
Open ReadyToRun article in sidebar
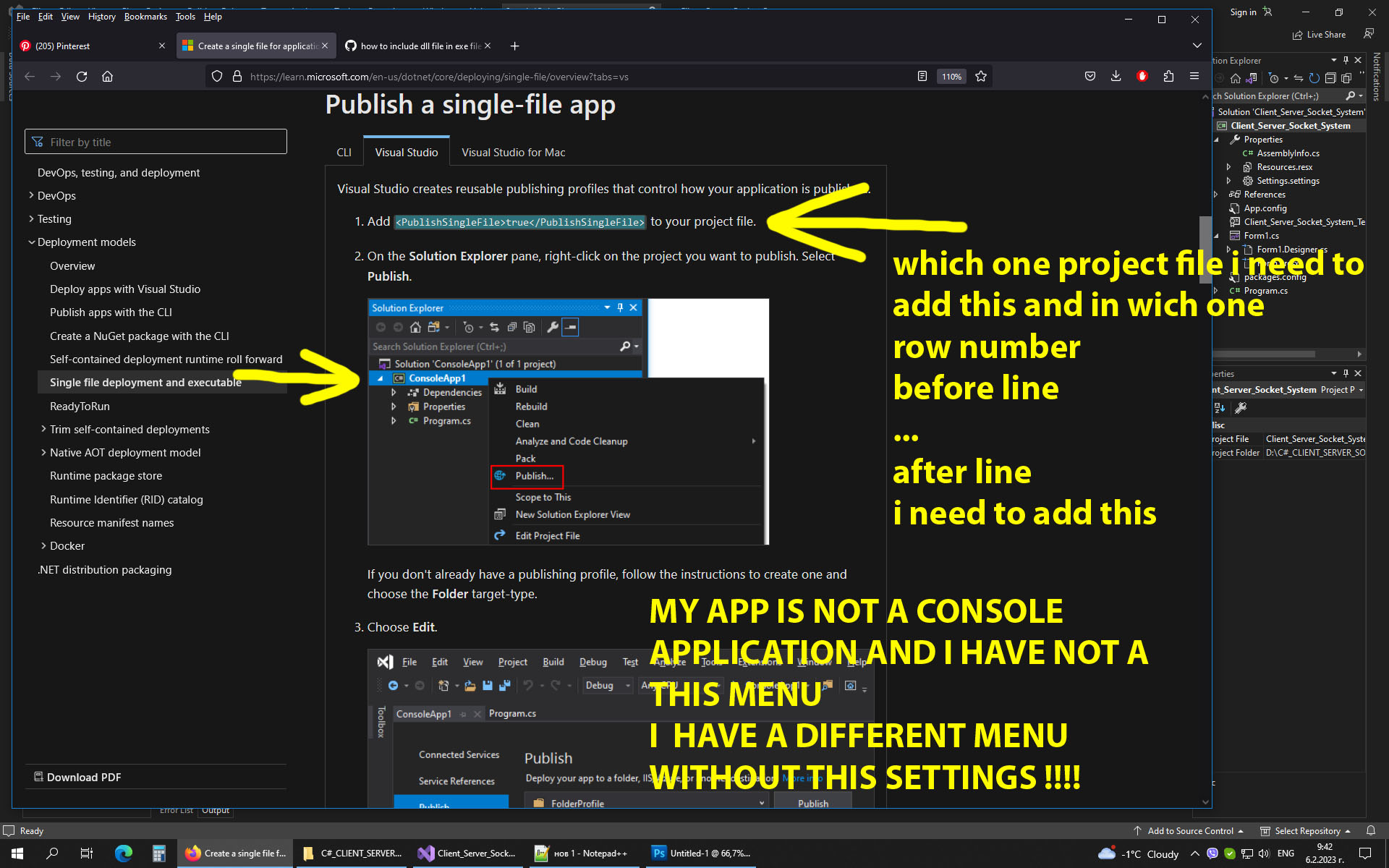click(x=80, y=407)
